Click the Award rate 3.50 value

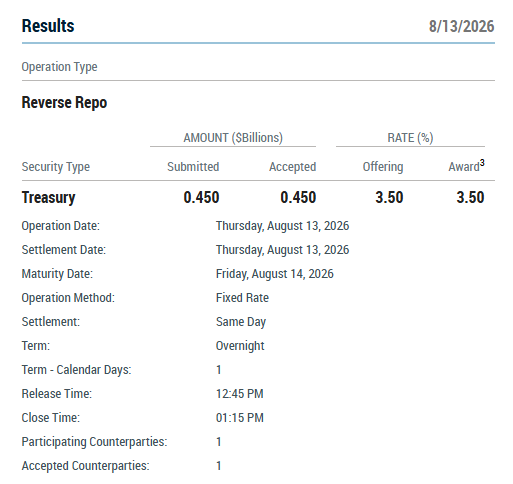(470, 197)
